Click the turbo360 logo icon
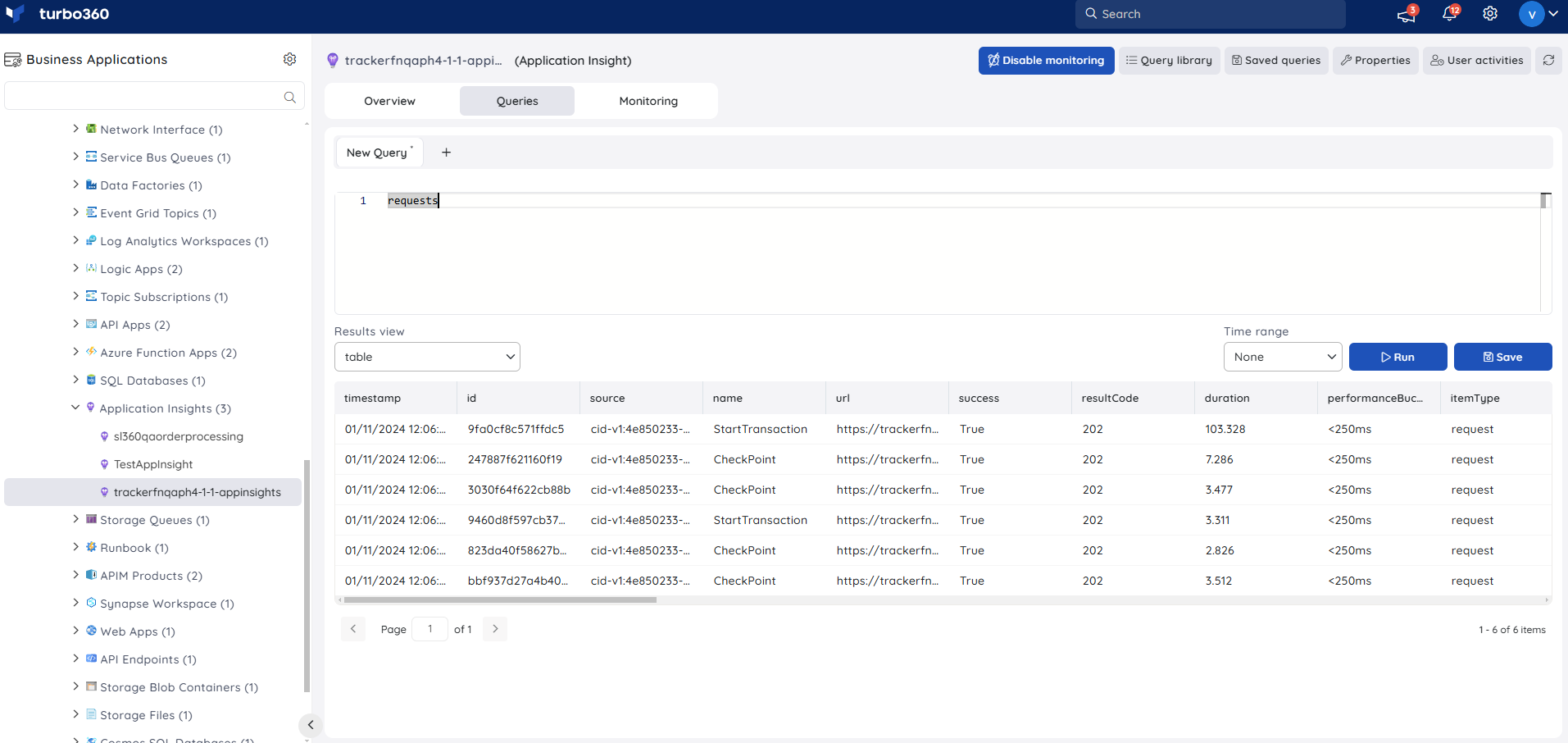This screenshot has height=743, width=1568. [15, 14]
